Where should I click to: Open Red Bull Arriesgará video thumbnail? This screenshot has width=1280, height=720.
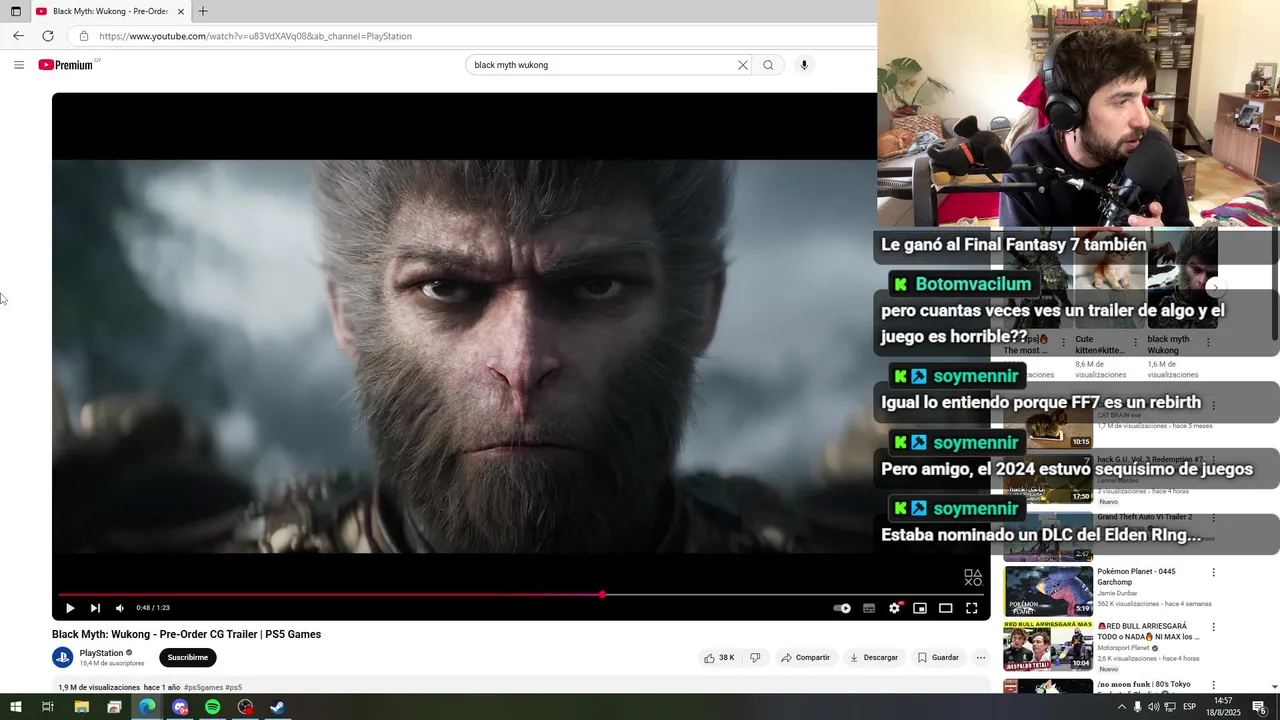tap(1048, 646)
